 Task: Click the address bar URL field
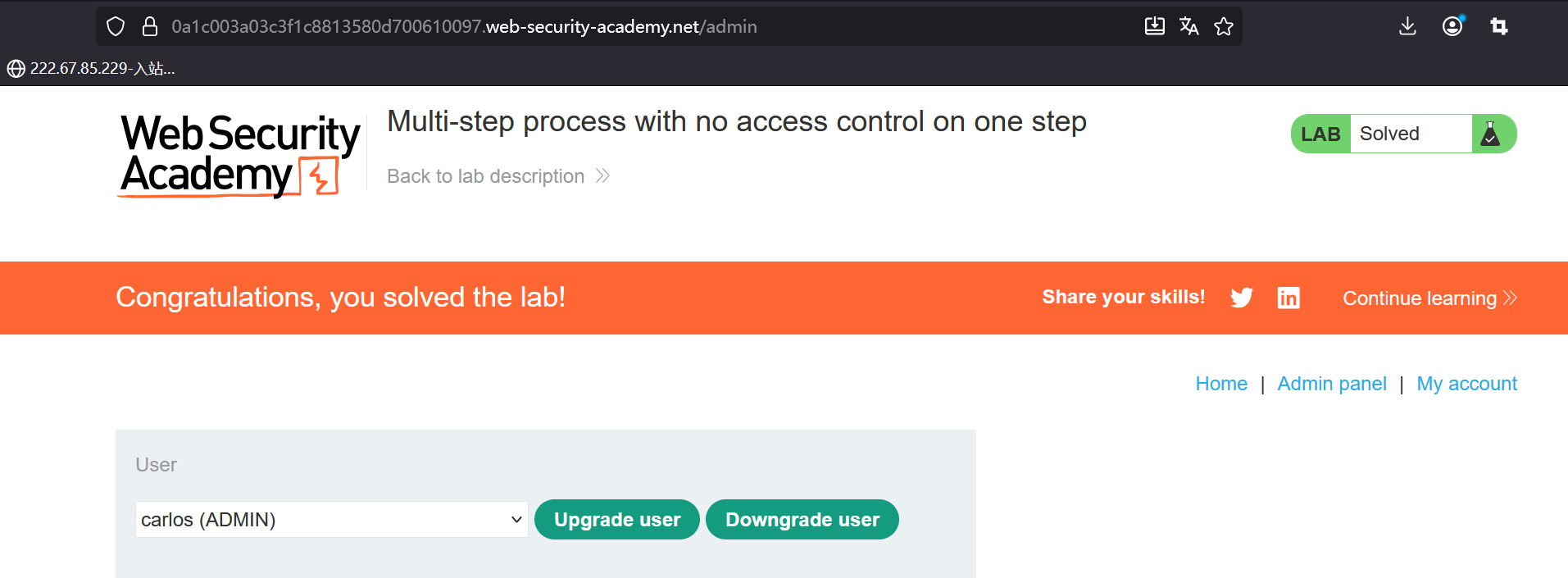tap(574, 27)
